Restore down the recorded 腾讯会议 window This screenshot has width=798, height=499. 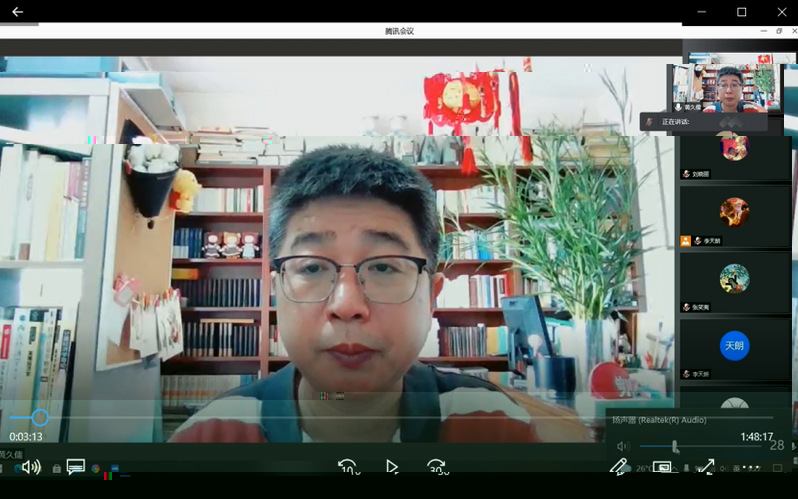779,31
